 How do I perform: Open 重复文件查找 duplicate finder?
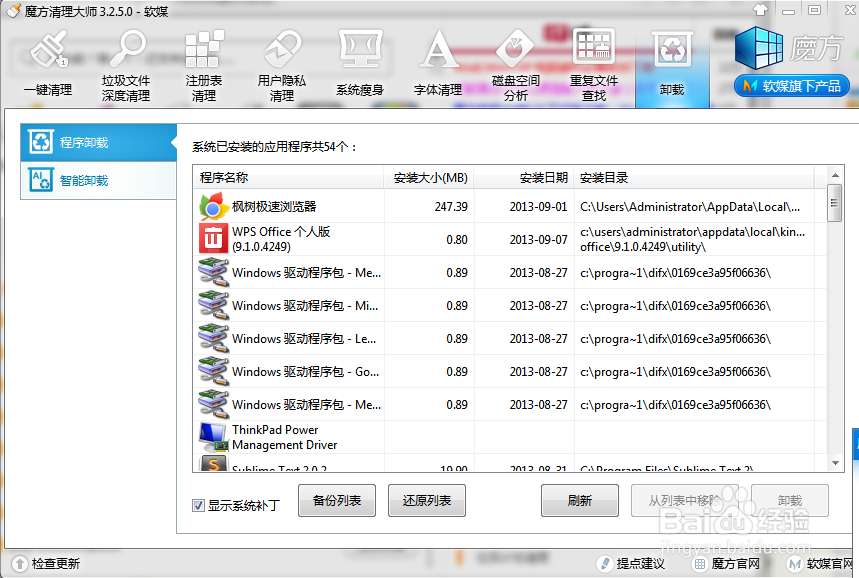tap(593, 66)
